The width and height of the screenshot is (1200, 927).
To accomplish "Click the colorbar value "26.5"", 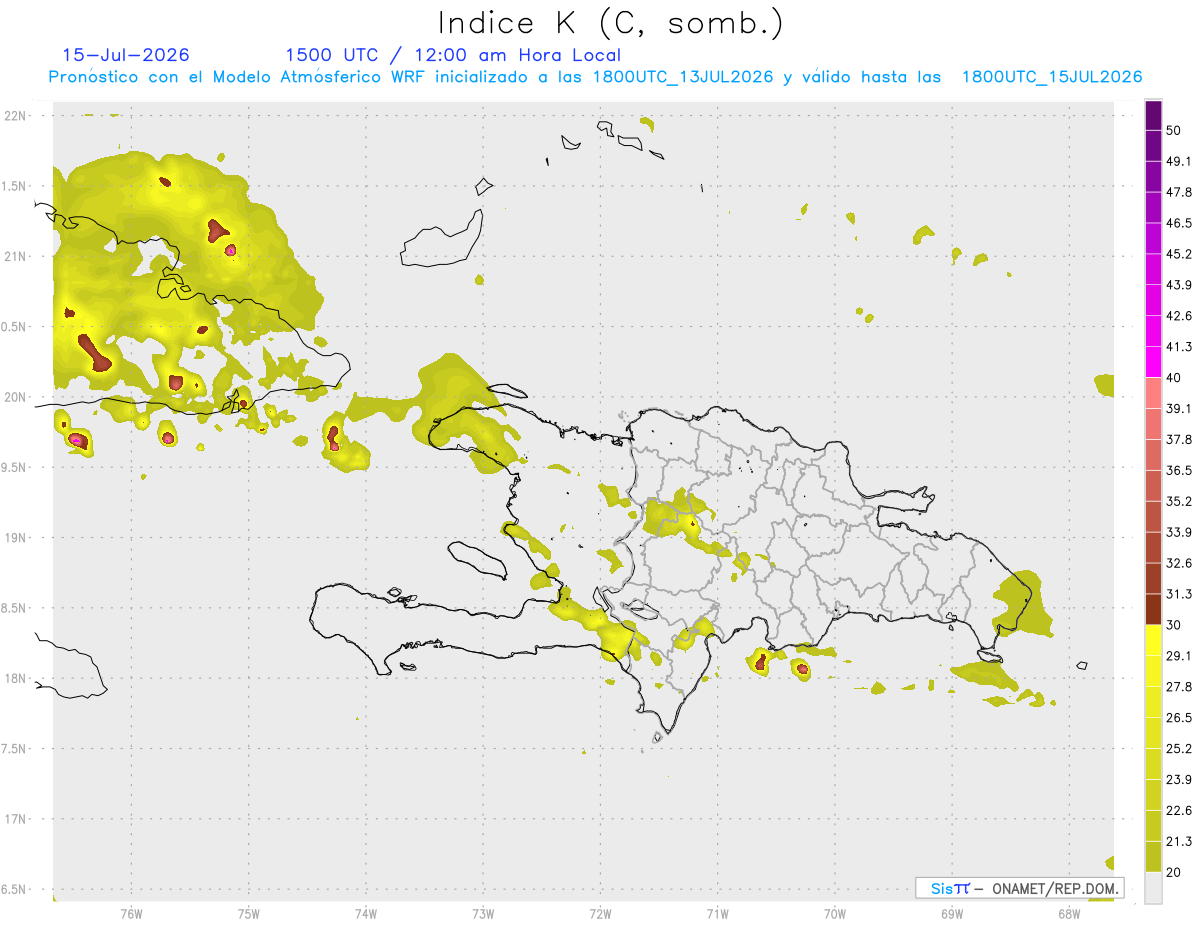I will click(1179, 718).
